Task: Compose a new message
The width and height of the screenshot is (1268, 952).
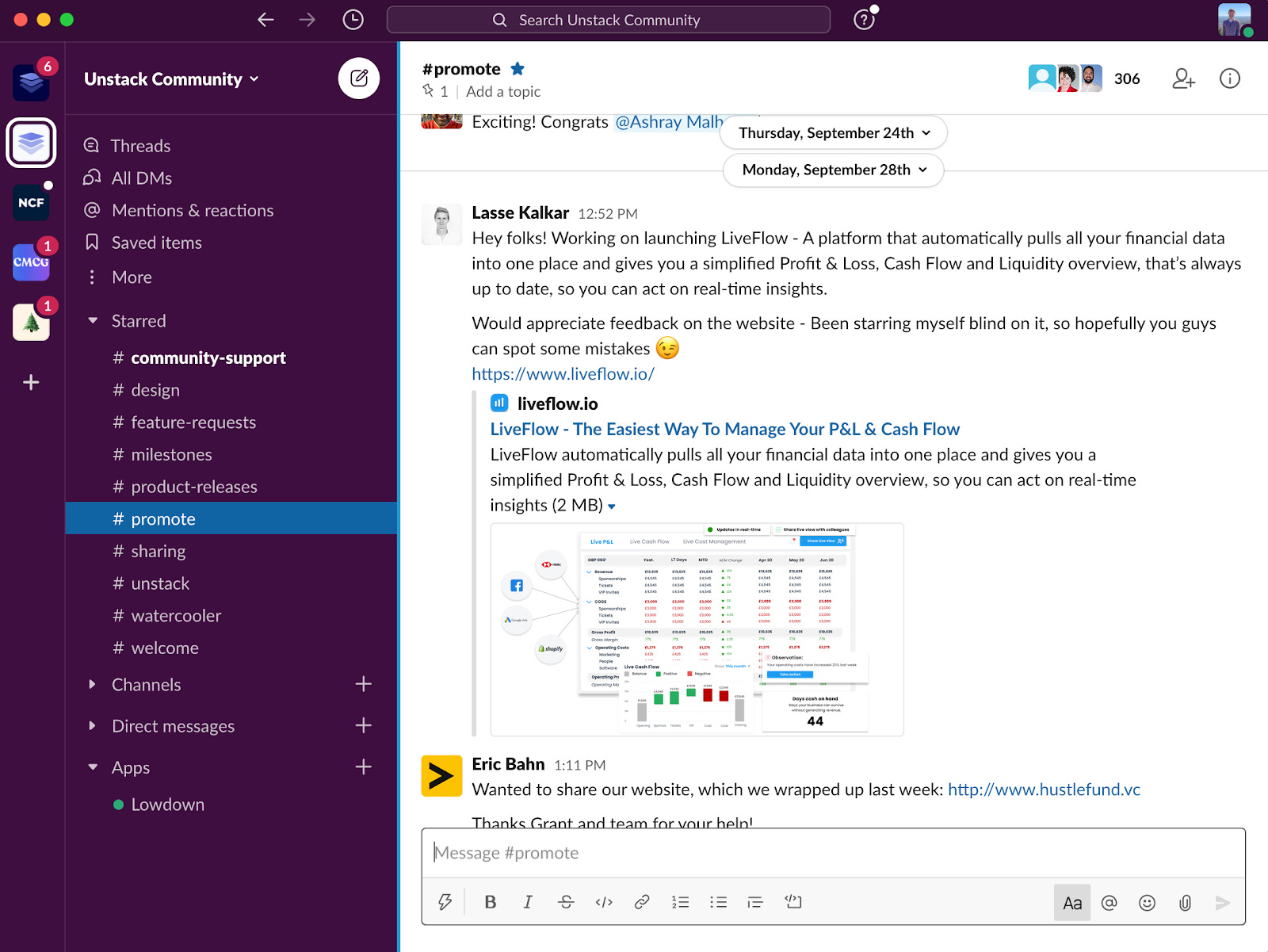Action: pos(359,78)
